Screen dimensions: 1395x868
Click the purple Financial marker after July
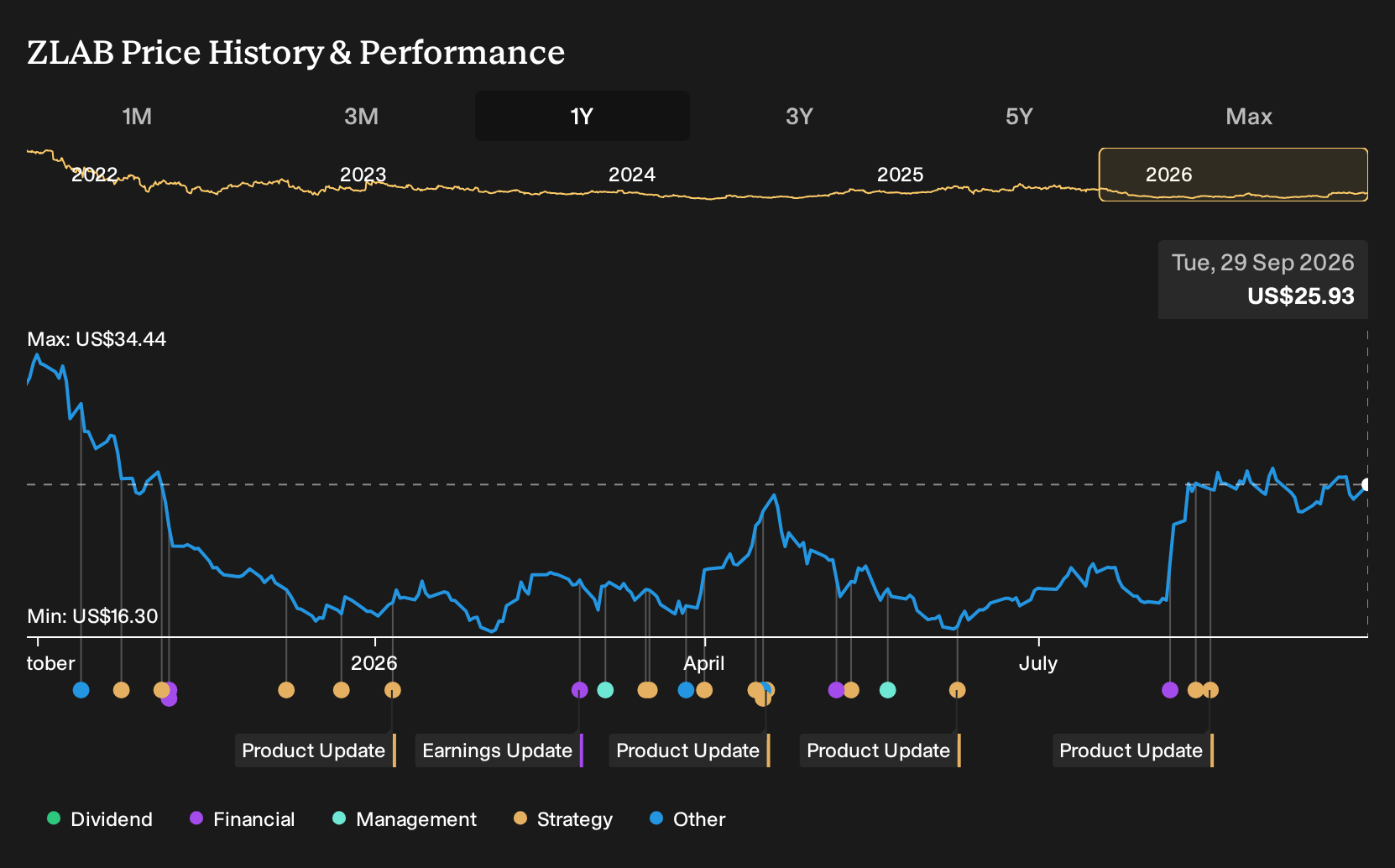pyautogui.click(x=1170, y=690)
